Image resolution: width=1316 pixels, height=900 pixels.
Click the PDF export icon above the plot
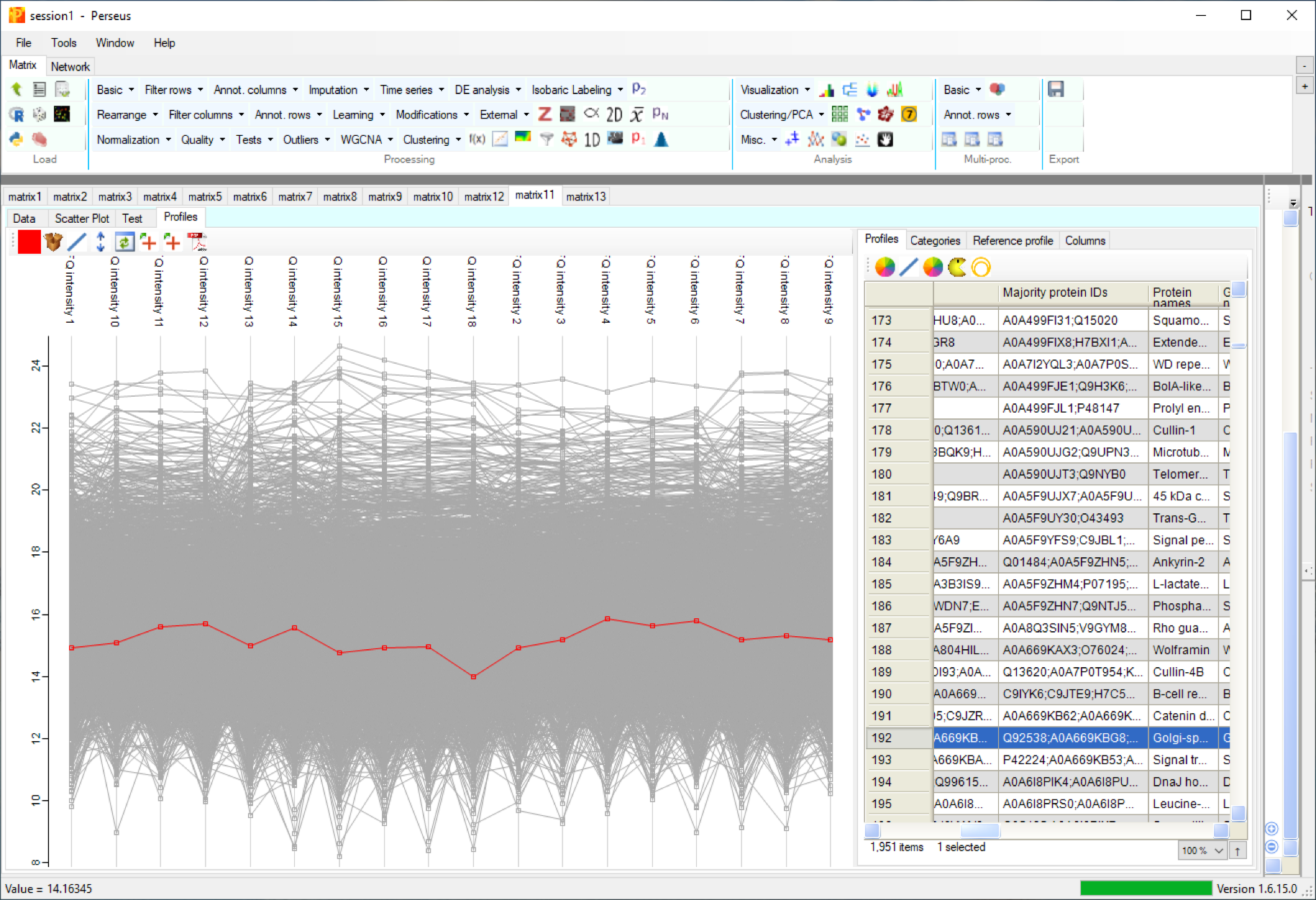click(196, 242)
